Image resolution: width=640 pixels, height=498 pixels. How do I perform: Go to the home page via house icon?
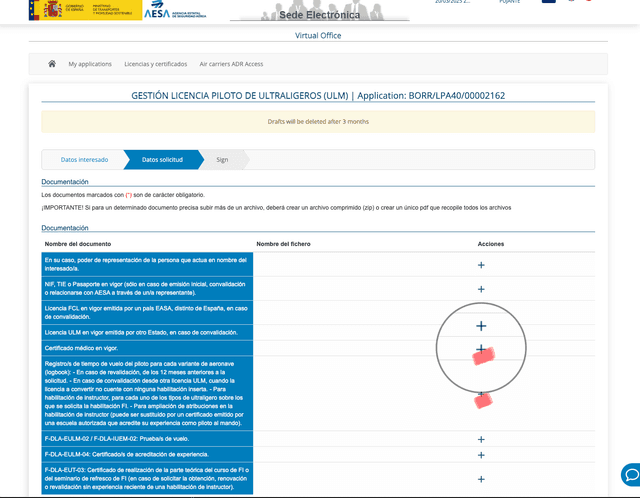tap(52, 64)
